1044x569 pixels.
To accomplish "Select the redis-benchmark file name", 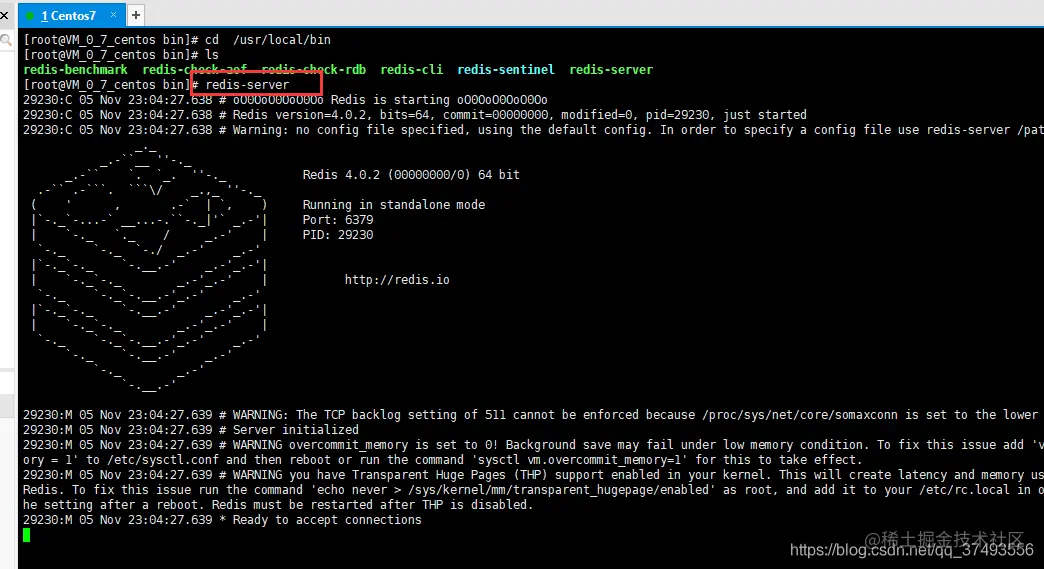I will pyautogui.click(x=75, y=69).
